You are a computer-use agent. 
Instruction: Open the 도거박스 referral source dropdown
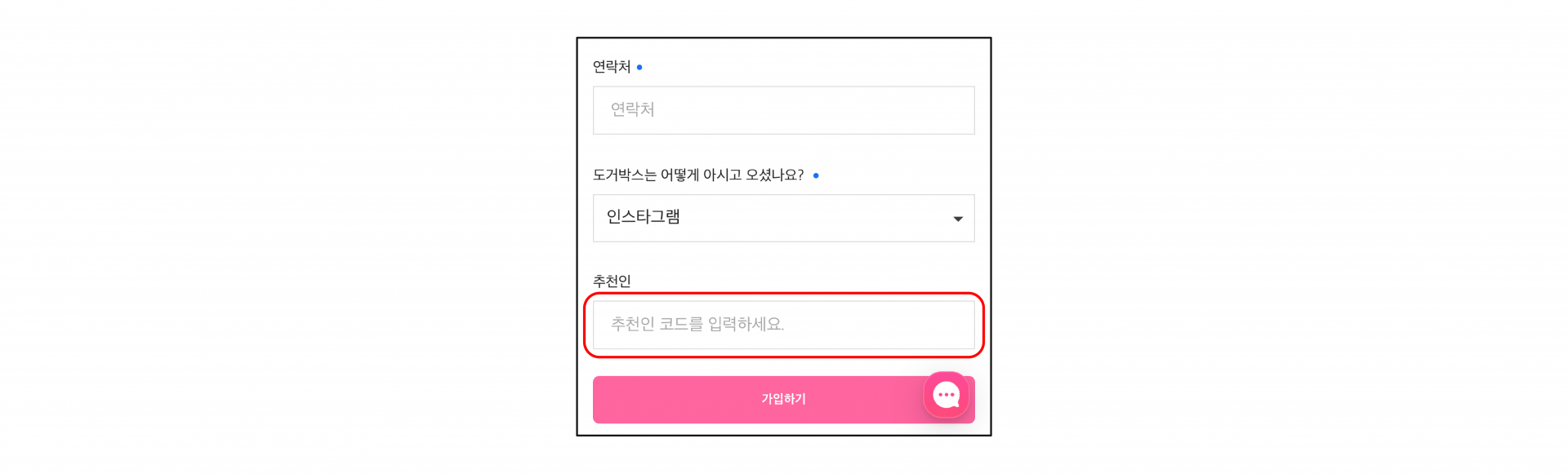pos(784,218)
